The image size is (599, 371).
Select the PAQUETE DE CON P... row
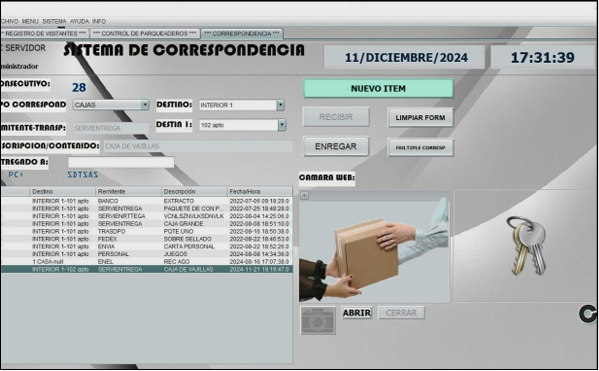tap(146, 209)
